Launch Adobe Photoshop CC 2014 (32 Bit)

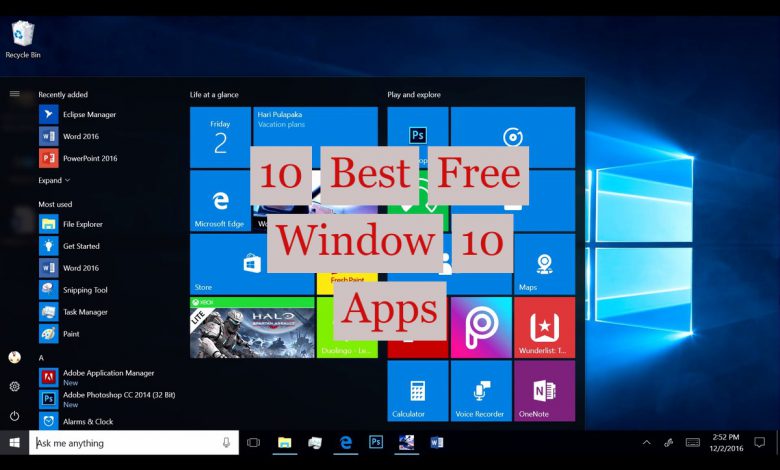click(x=107, y=399)
